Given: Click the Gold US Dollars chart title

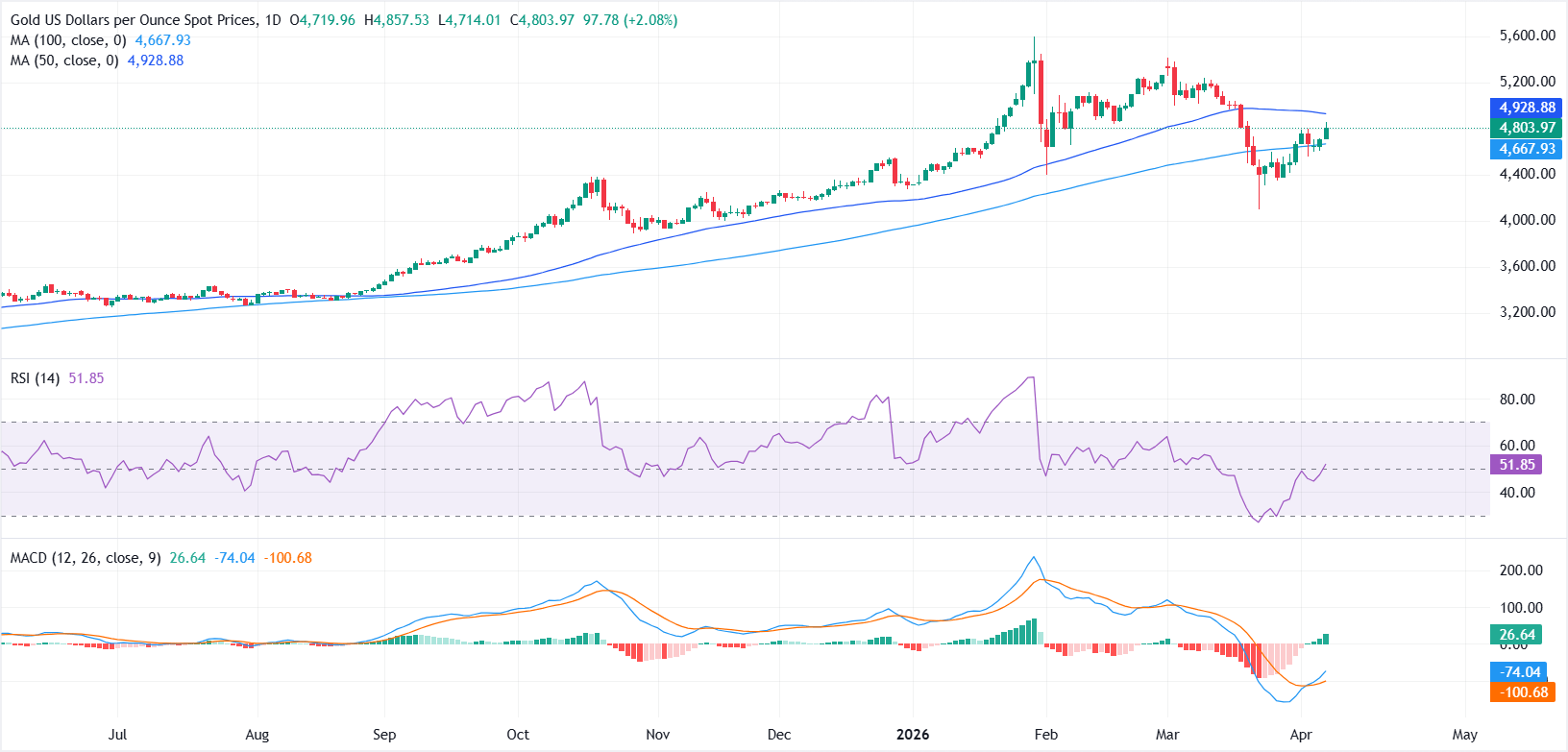Looking at the screenshot, I should click(134, 20).
